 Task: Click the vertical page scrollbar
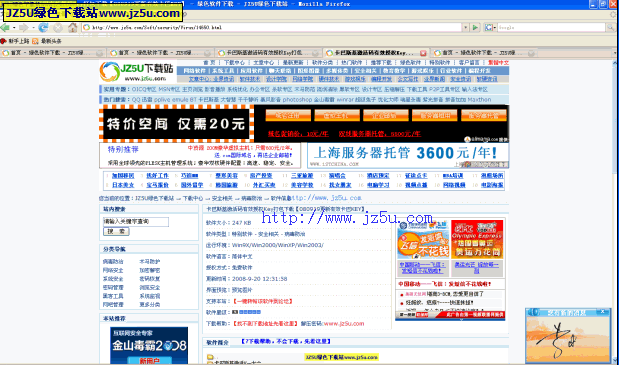coord(615,210)
